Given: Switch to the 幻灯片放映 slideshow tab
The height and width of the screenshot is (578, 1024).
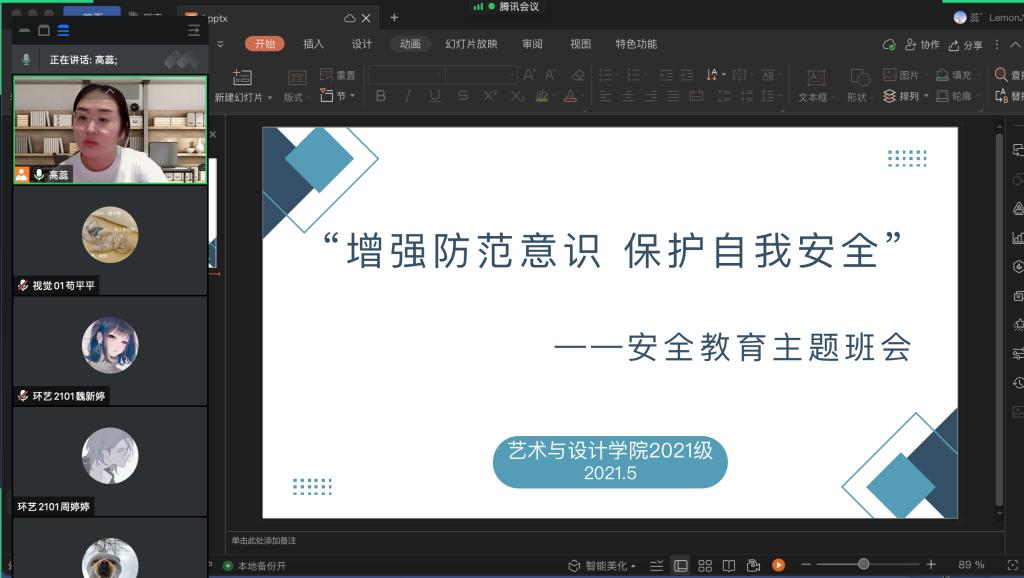Looking at the screenshot, I should click(471, 44).
